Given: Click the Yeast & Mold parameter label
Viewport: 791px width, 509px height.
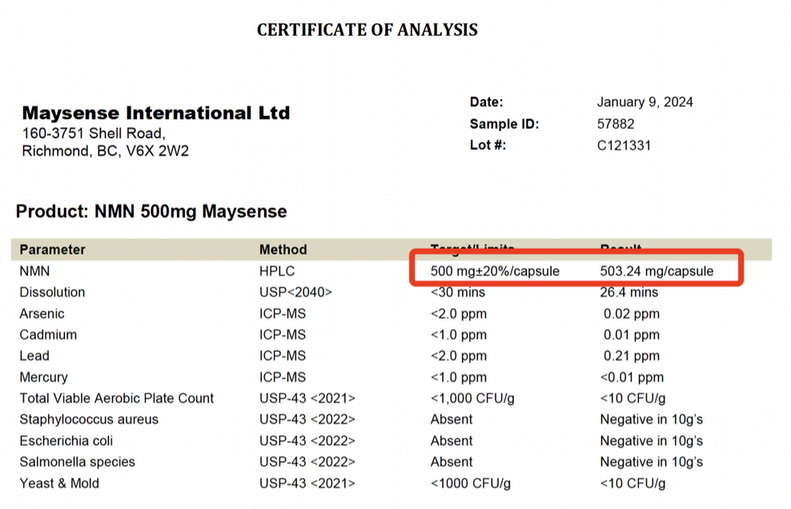Looking at the screenshot, I should click(x=59, y=483).
